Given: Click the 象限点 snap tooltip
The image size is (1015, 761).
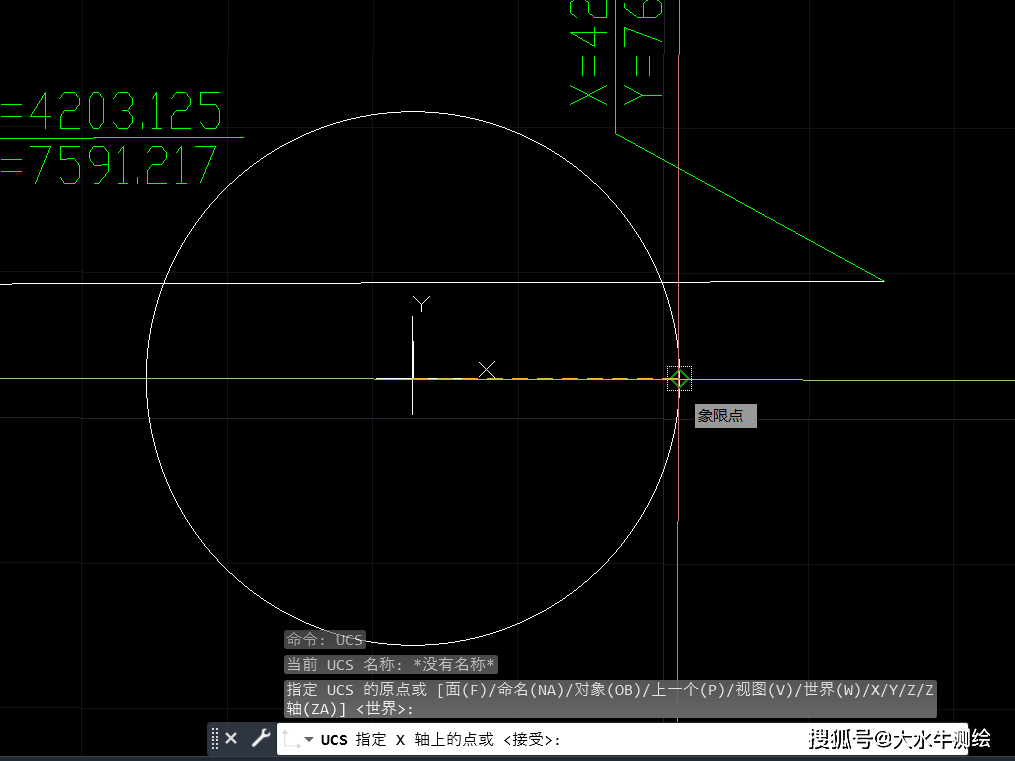Looking at the screenshot, I should click(725, 415).
